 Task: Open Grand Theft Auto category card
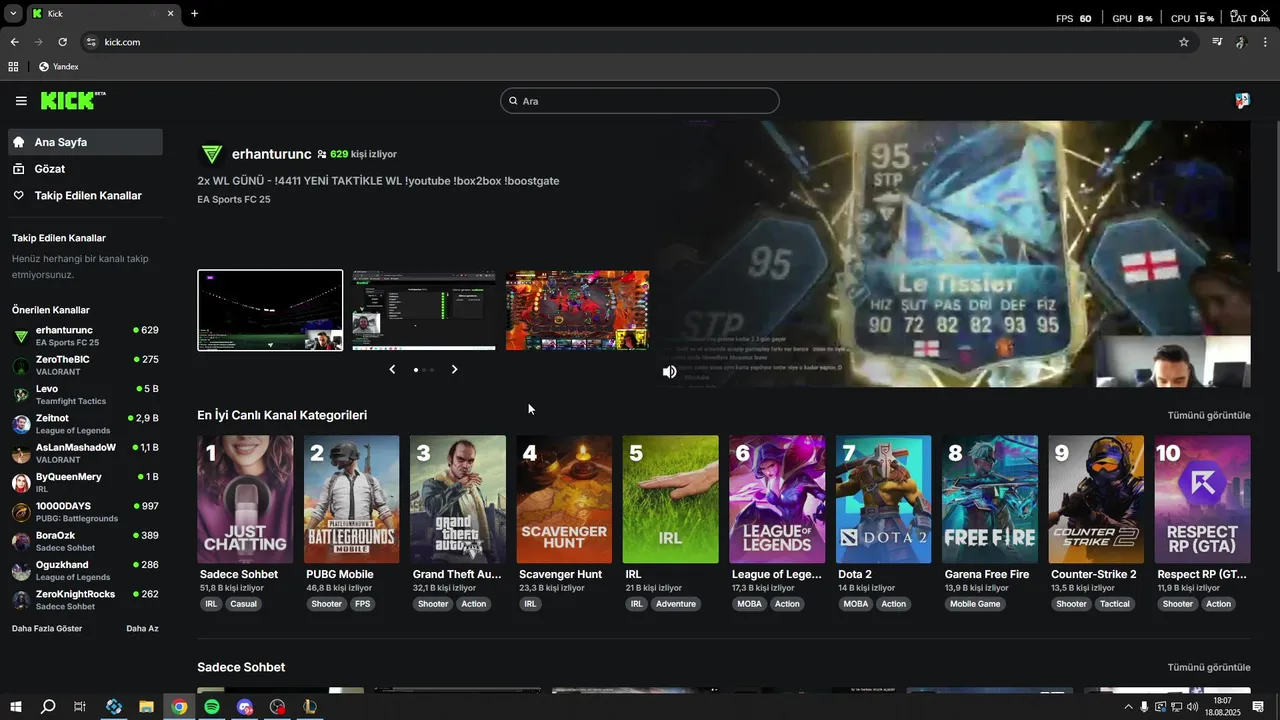click(x=458, y=499)
